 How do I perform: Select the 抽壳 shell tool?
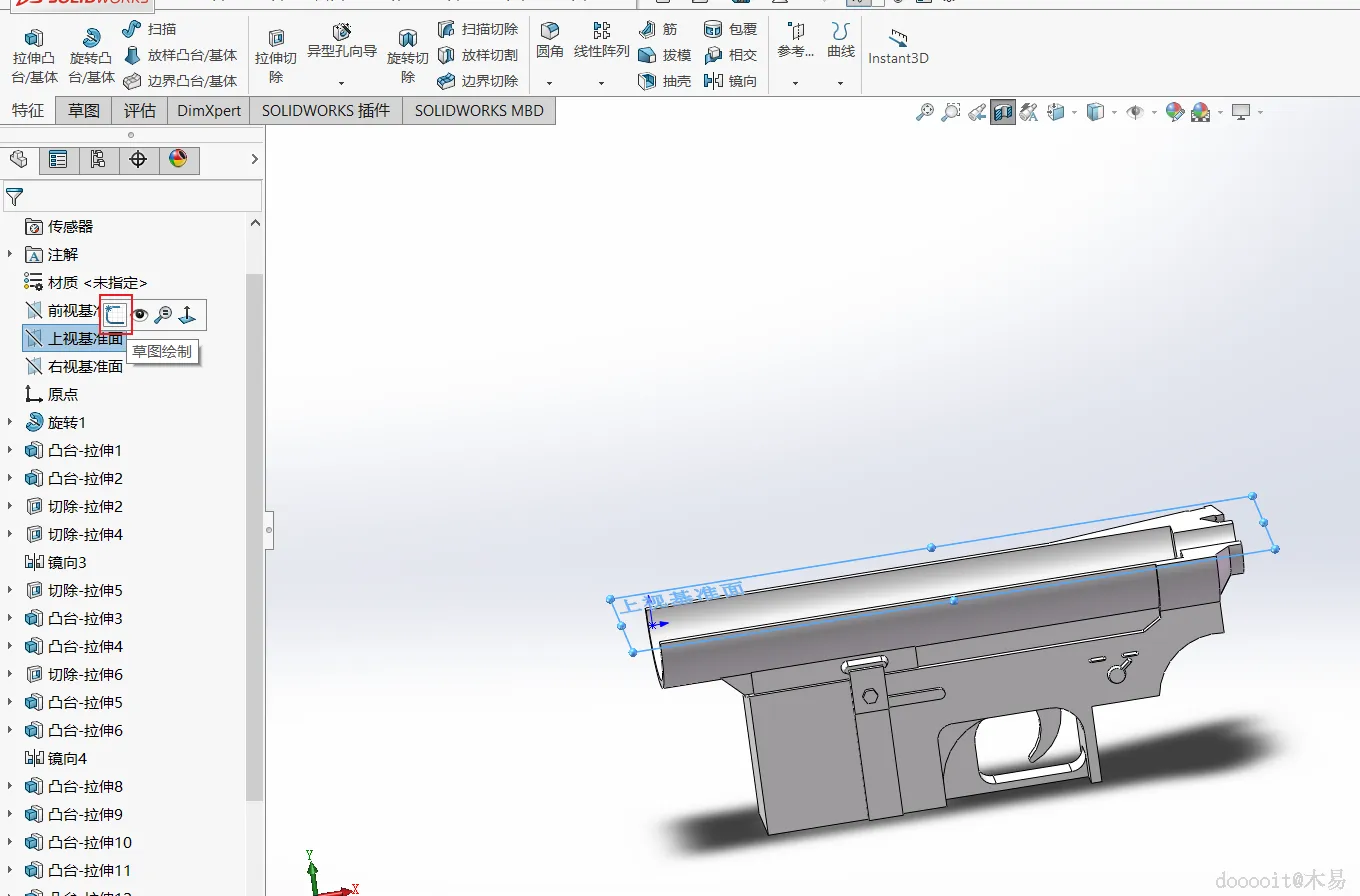tap(665, 81)
